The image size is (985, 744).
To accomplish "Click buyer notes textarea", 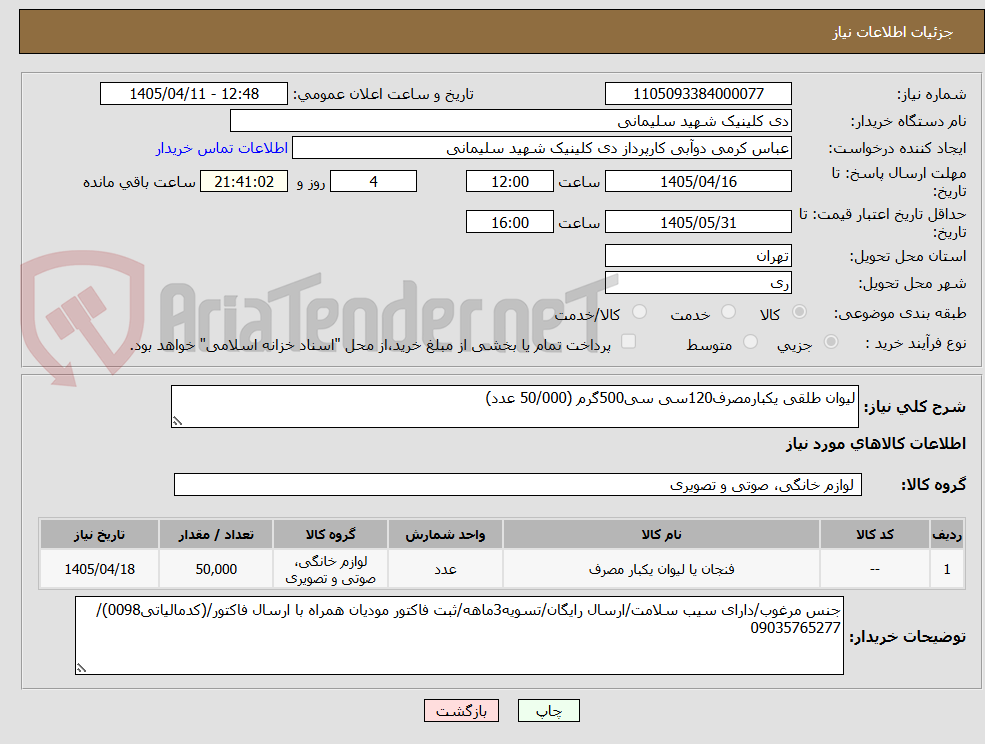I will pos(459,635).
